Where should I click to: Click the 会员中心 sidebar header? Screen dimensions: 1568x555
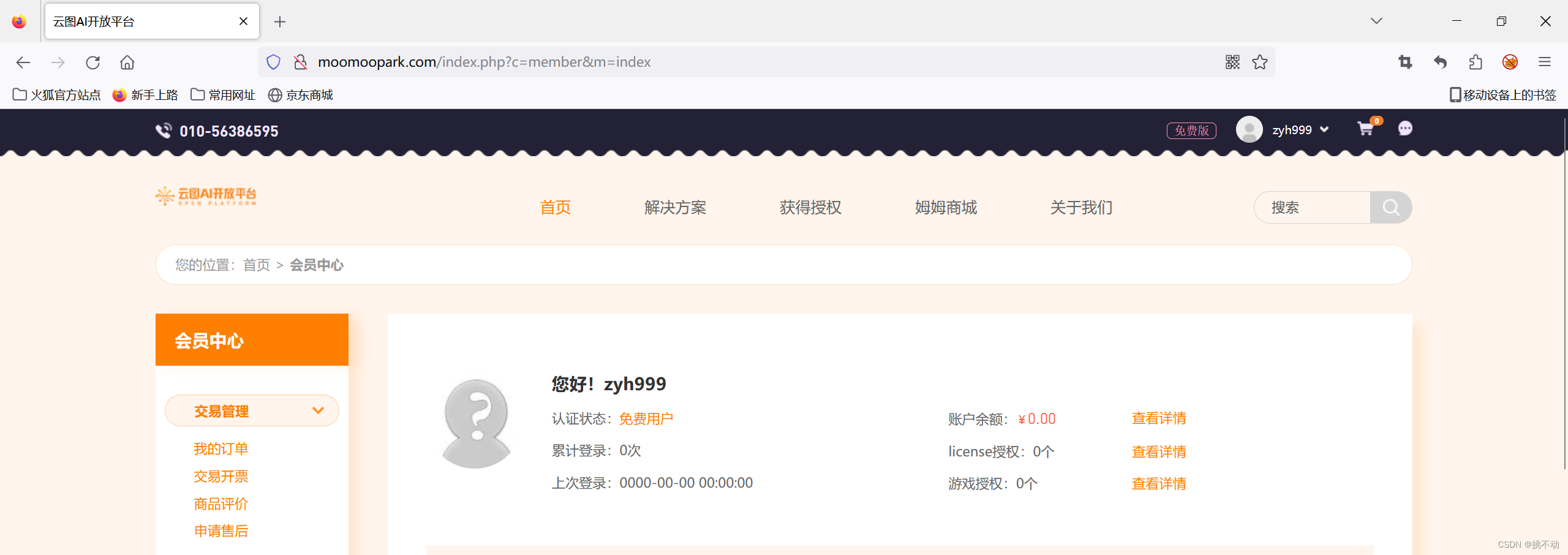(252, 340)
